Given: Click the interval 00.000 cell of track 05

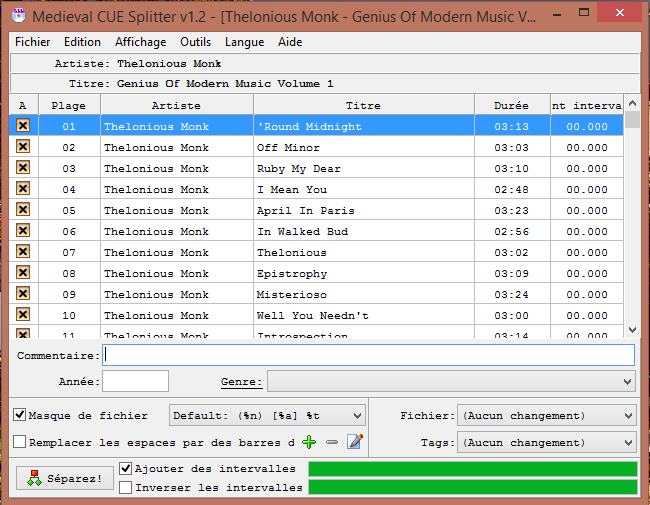Looking at the screenshot, I should (x=587, y=209).
